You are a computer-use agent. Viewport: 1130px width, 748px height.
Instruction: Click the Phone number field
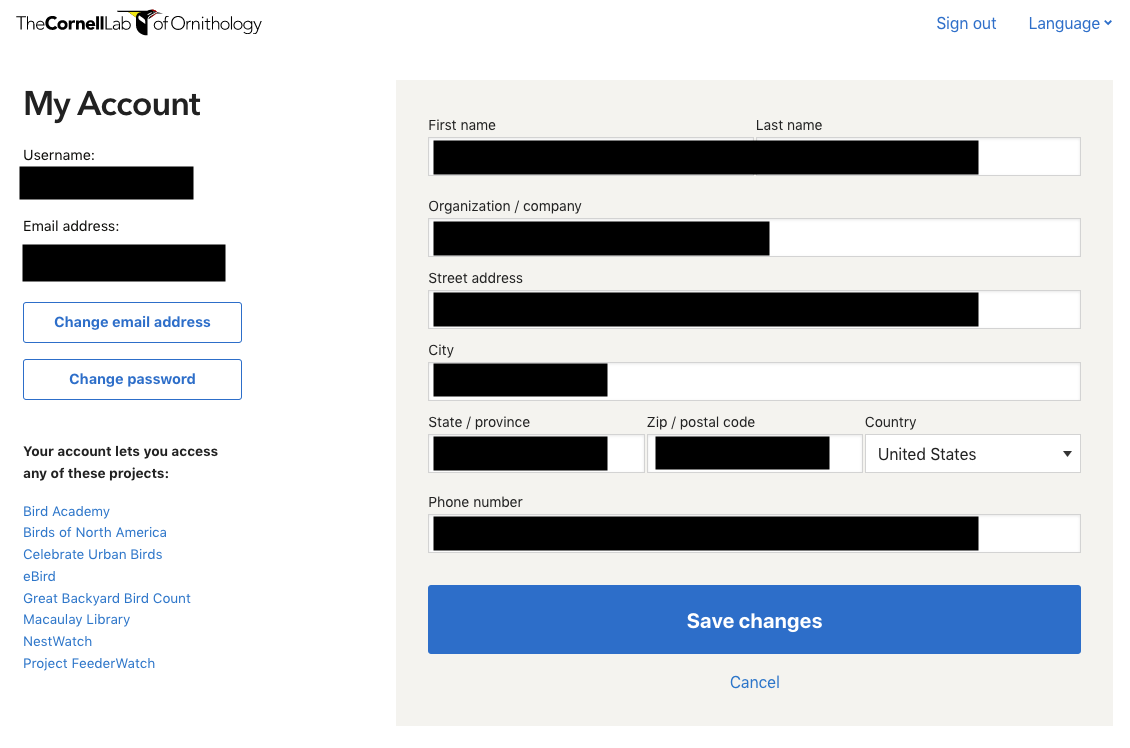(755, 533)
